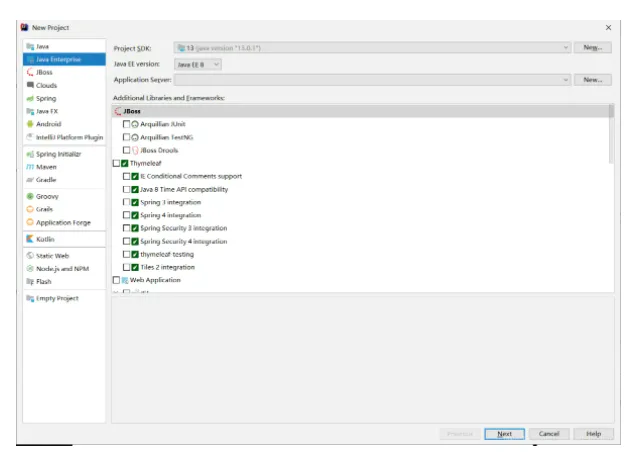Tick thymeleaf testing checkbox
Viewport: 638px width, 459px height.
127,254
